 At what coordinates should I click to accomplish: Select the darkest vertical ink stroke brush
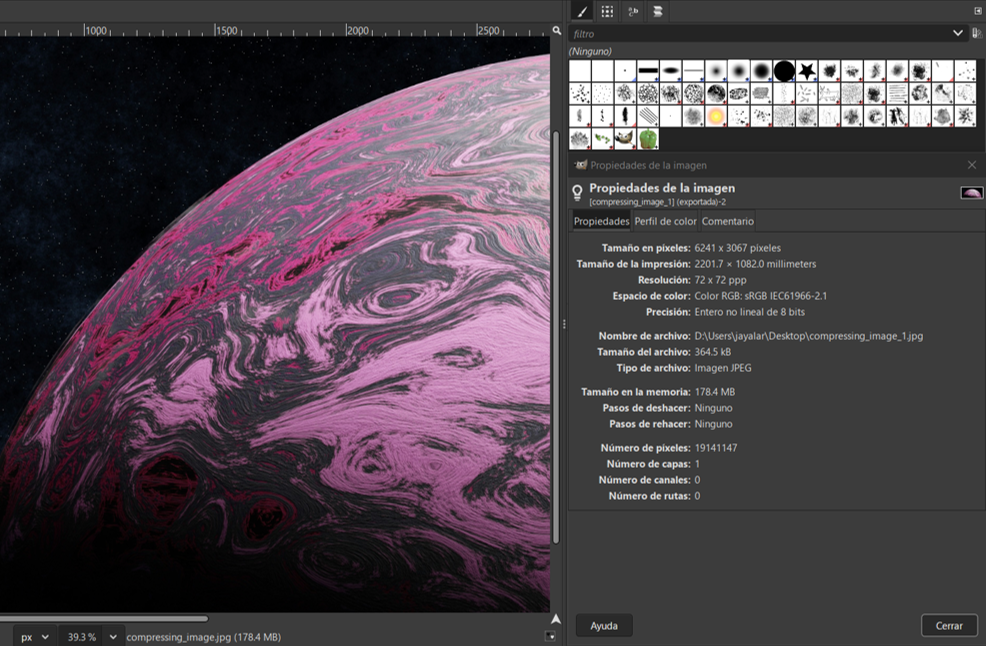[x=625, y=116]
